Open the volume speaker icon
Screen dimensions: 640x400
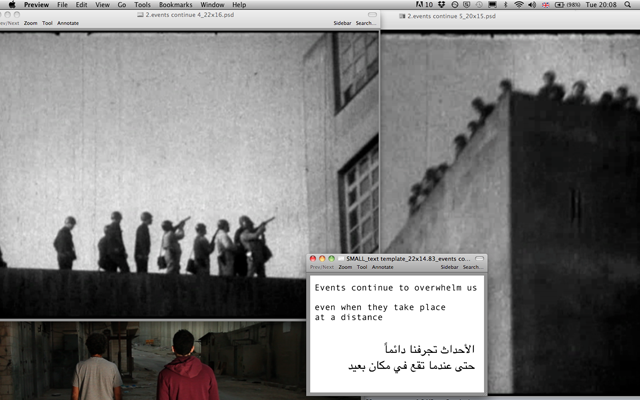[534, 5]
